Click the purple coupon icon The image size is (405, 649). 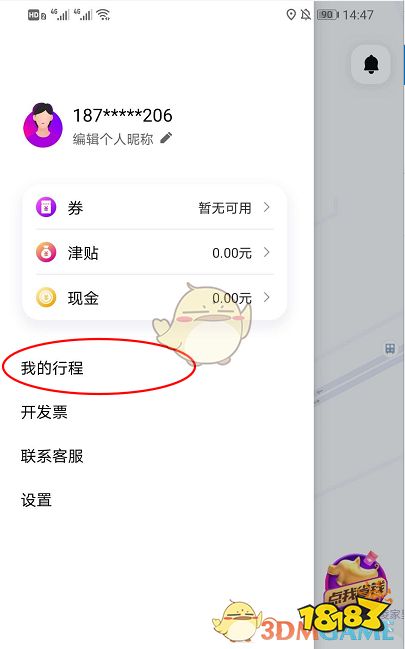pos(46,207)
